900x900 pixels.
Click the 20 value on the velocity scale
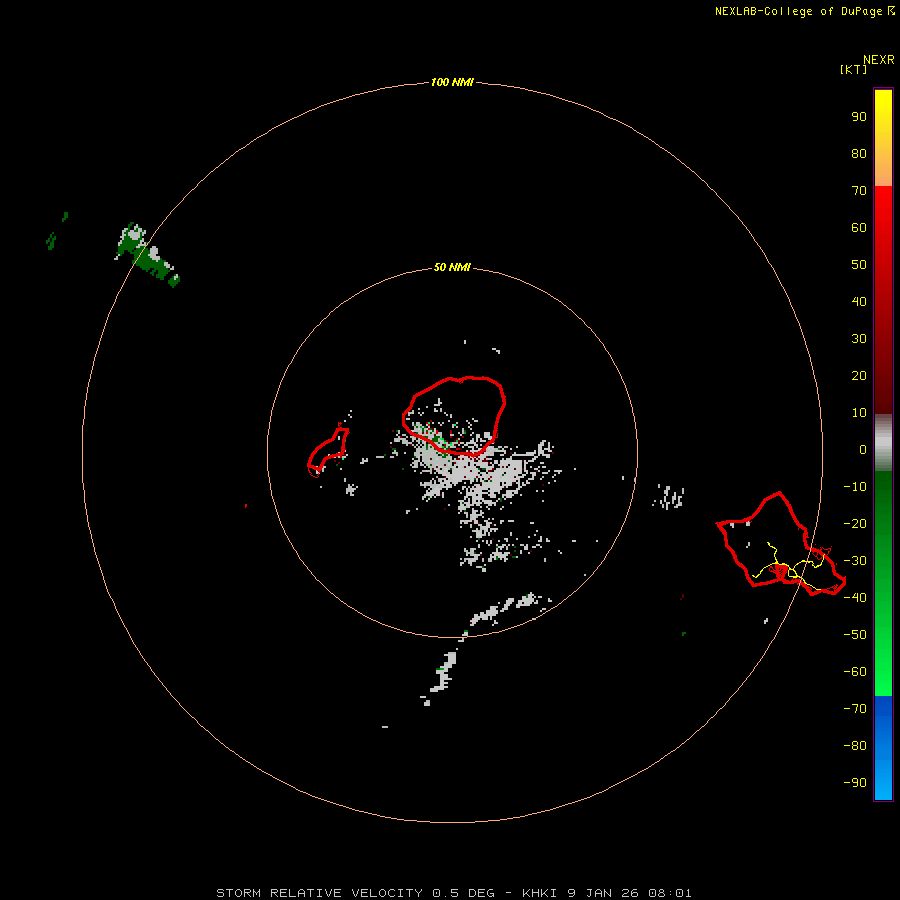(x=859, y=375)
